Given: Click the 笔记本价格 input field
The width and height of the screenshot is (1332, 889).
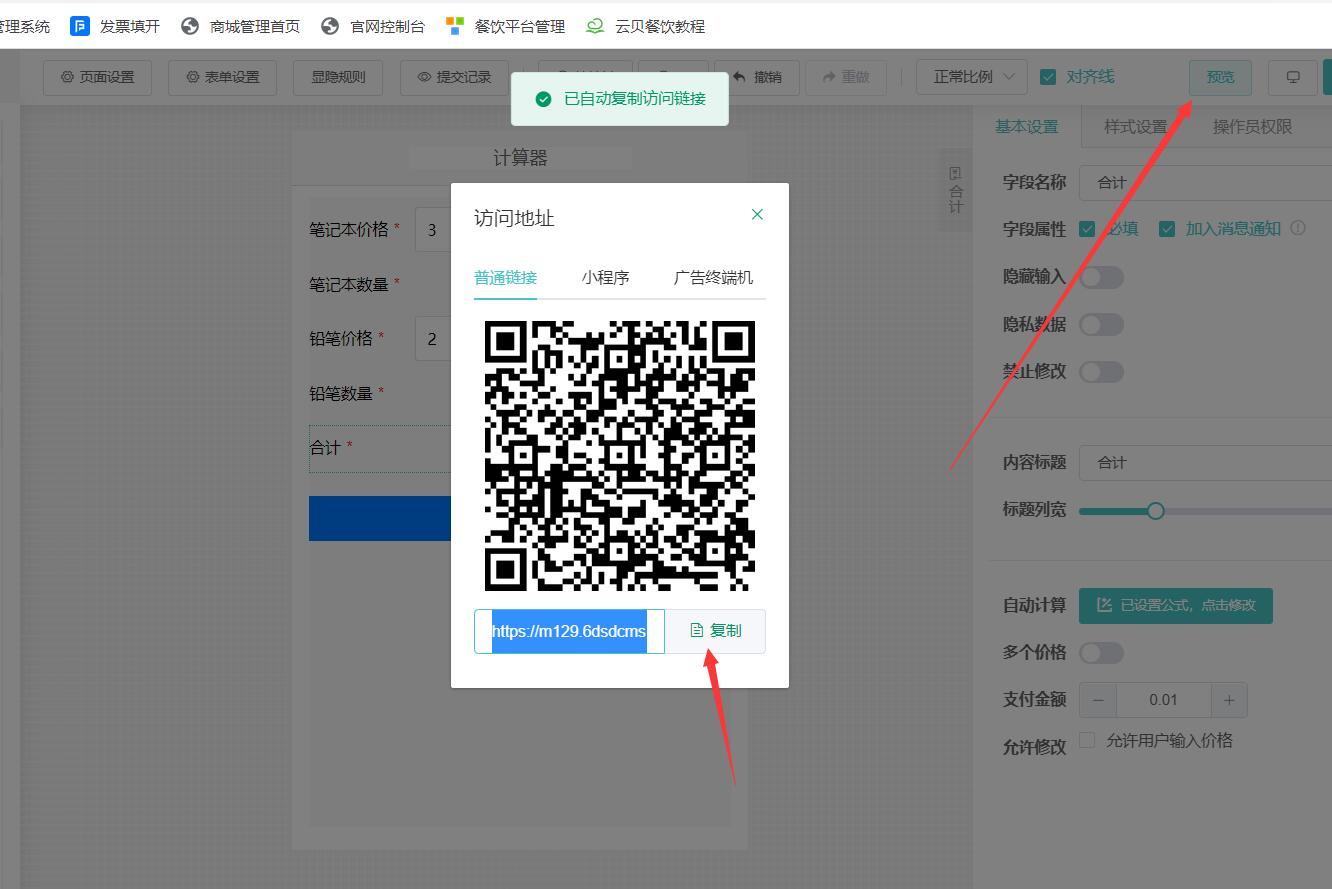Looking at the screenshot, I should click(x=433, y=230).
